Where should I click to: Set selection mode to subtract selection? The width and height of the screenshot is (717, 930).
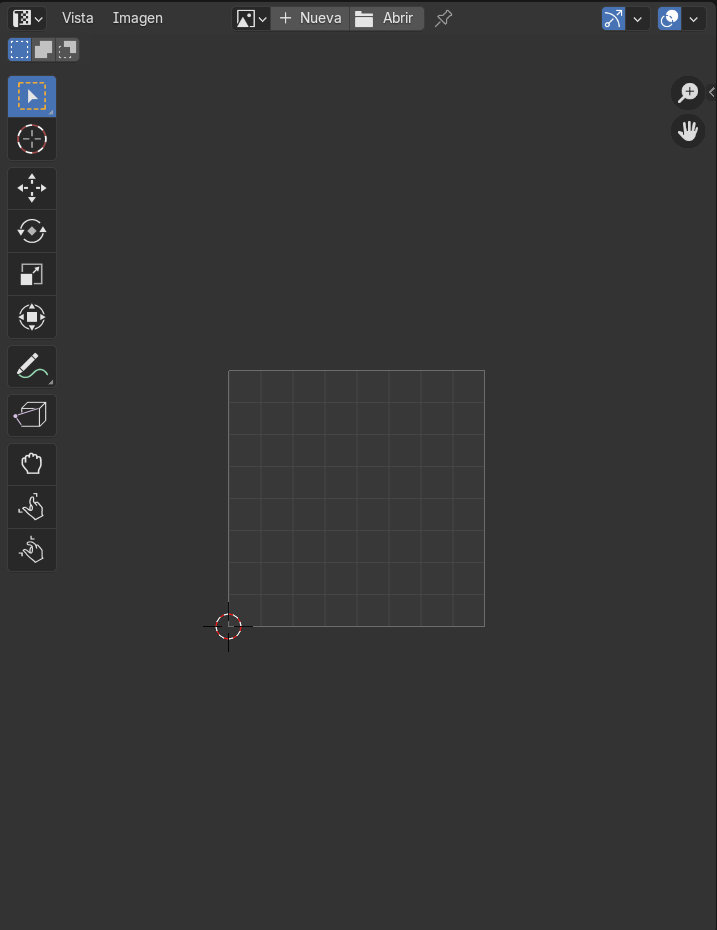[x=67, y=49]
